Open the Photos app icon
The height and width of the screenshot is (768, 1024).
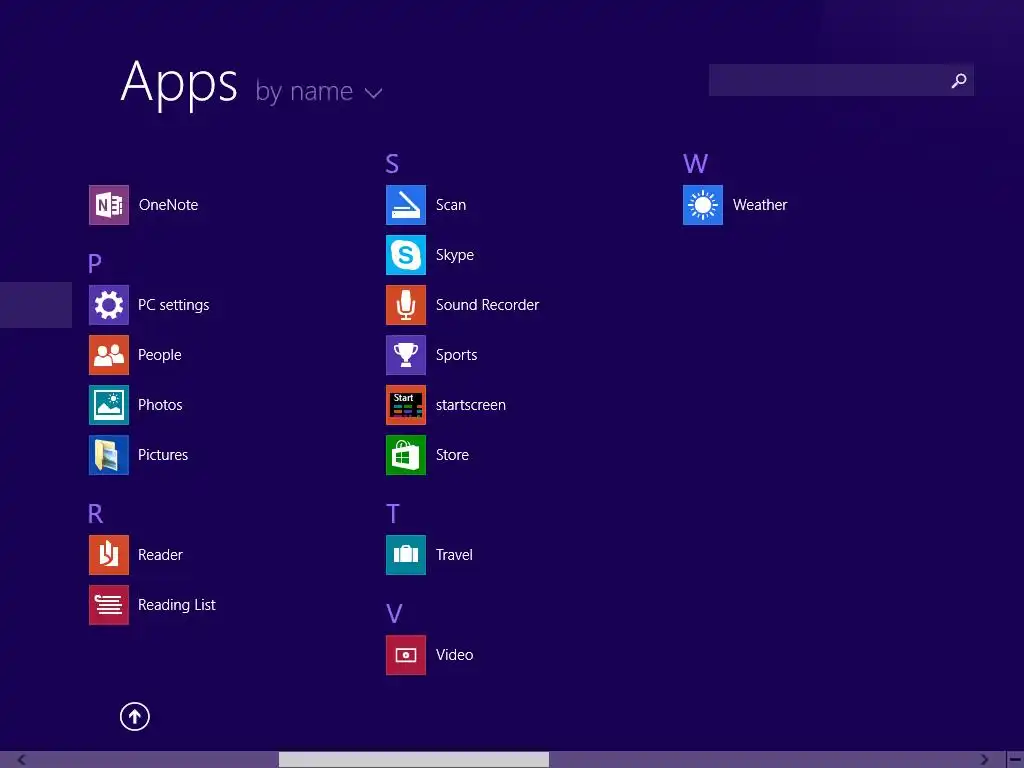(x=108, y=405)
